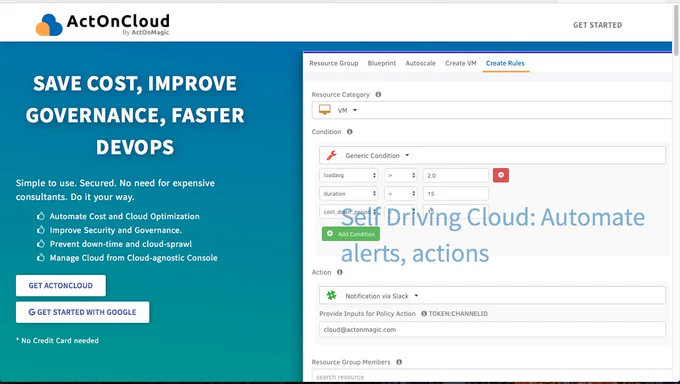Open the equals operator select for duration
Viewport: 680px width, 384px height.
[x=401, y=194]
